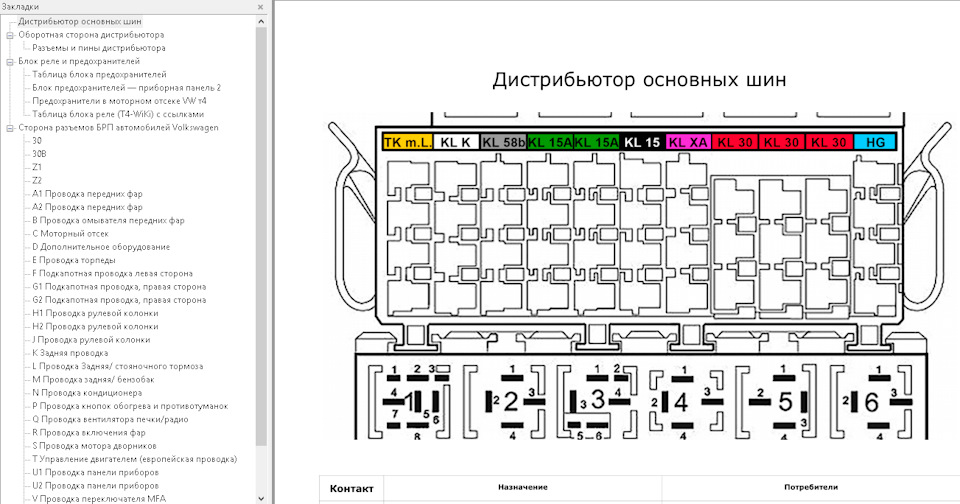Click bookmarks scrollbar down arrow
Screen dimensions: 960x504
pos(261,498)
